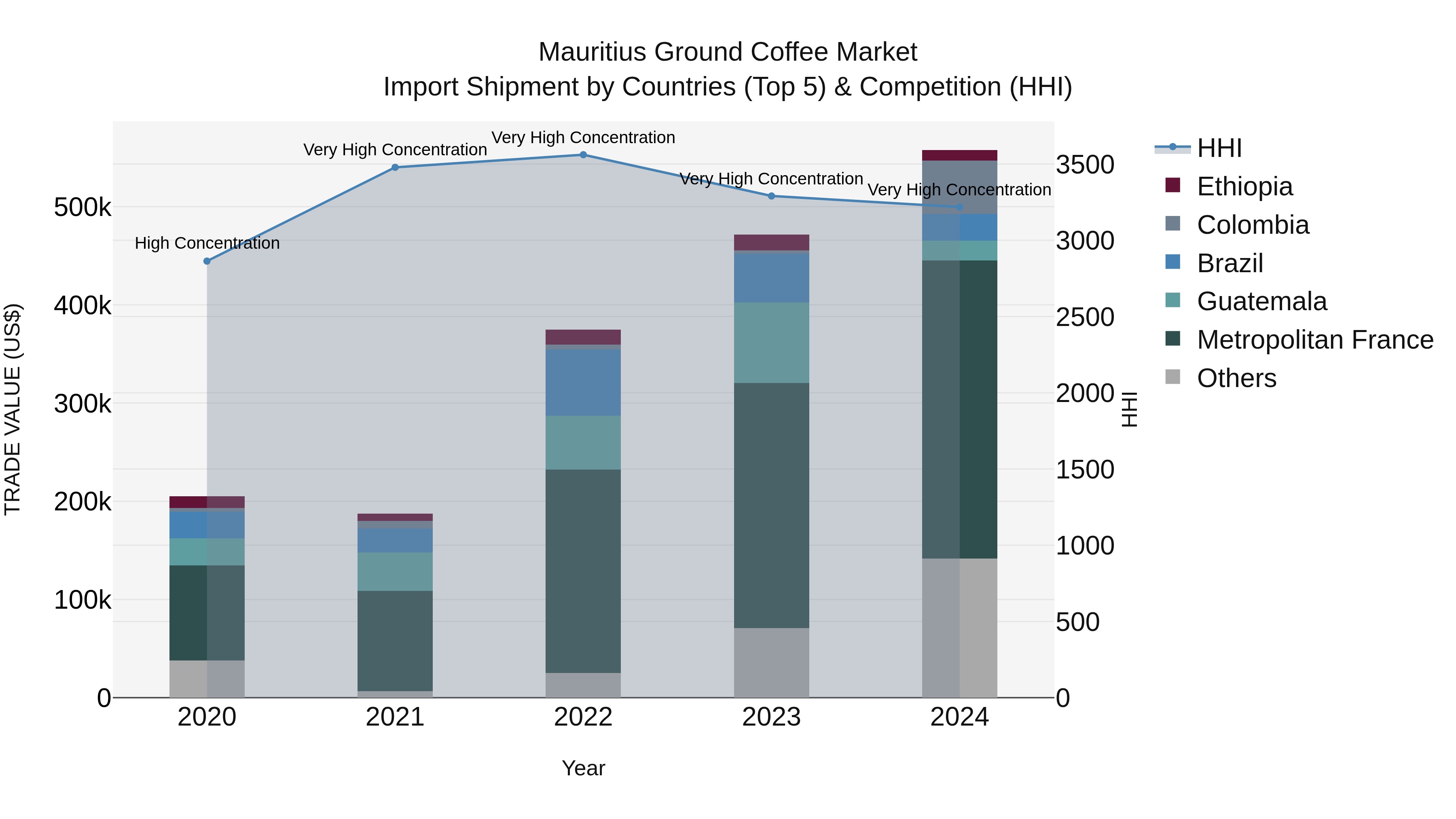Click the 2022 Guatemala bar segment
Screen dimensions: 1456x819
point(583,443)
